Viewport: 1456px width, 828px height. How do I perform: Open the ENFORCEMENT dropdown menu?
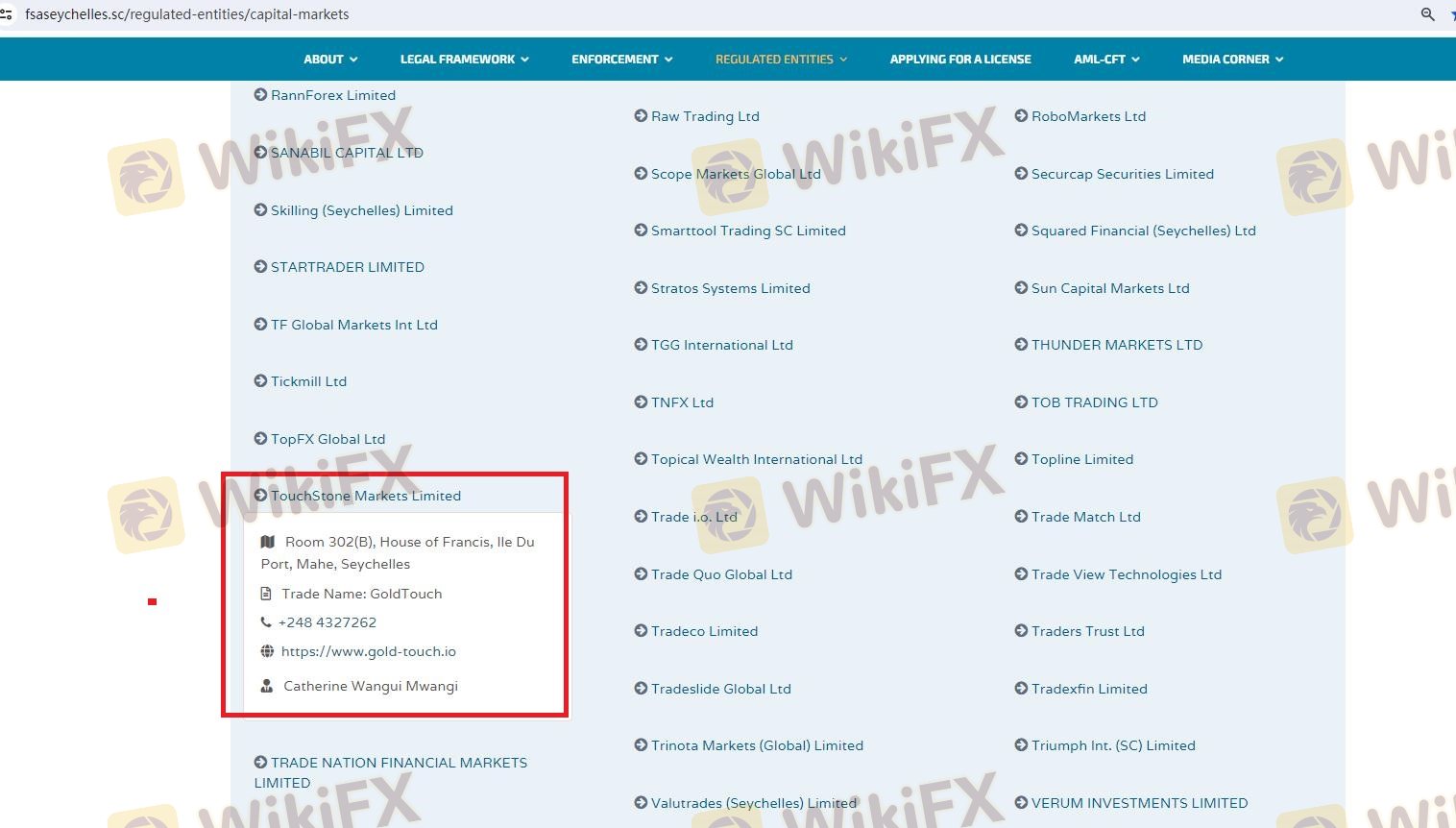pyautogui.click(x=621, y=60)
